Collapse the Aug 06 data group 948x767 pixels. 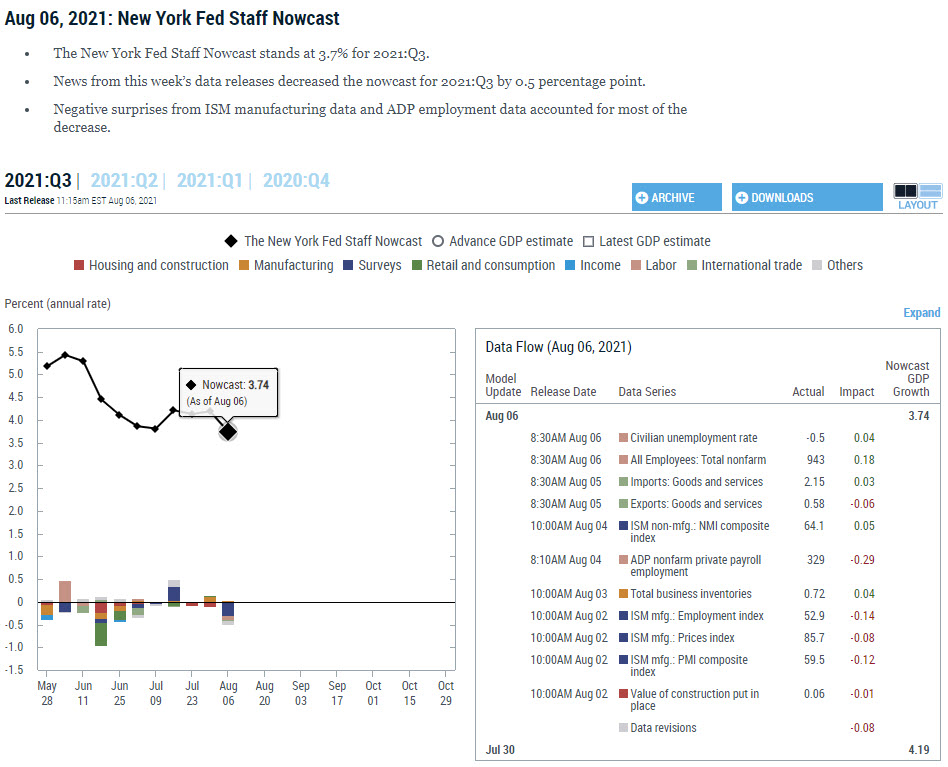pos(502,415)
